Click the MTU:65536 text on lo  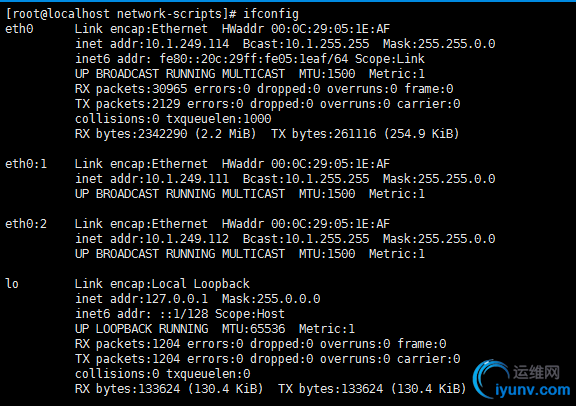click(x=253, y=328)
